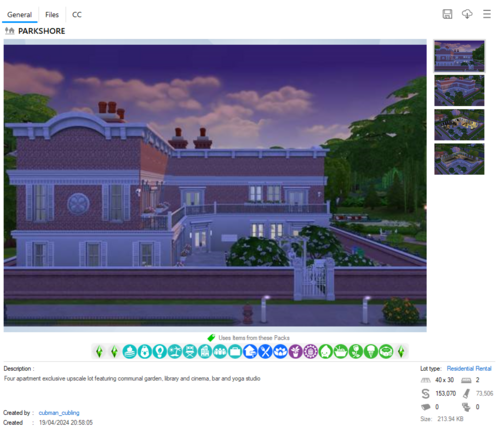Image resolution: width=500 pixels, height=432 pixels.
Task: Click the rightmost plumbob pack icon
Action: (x=401, y=351)
